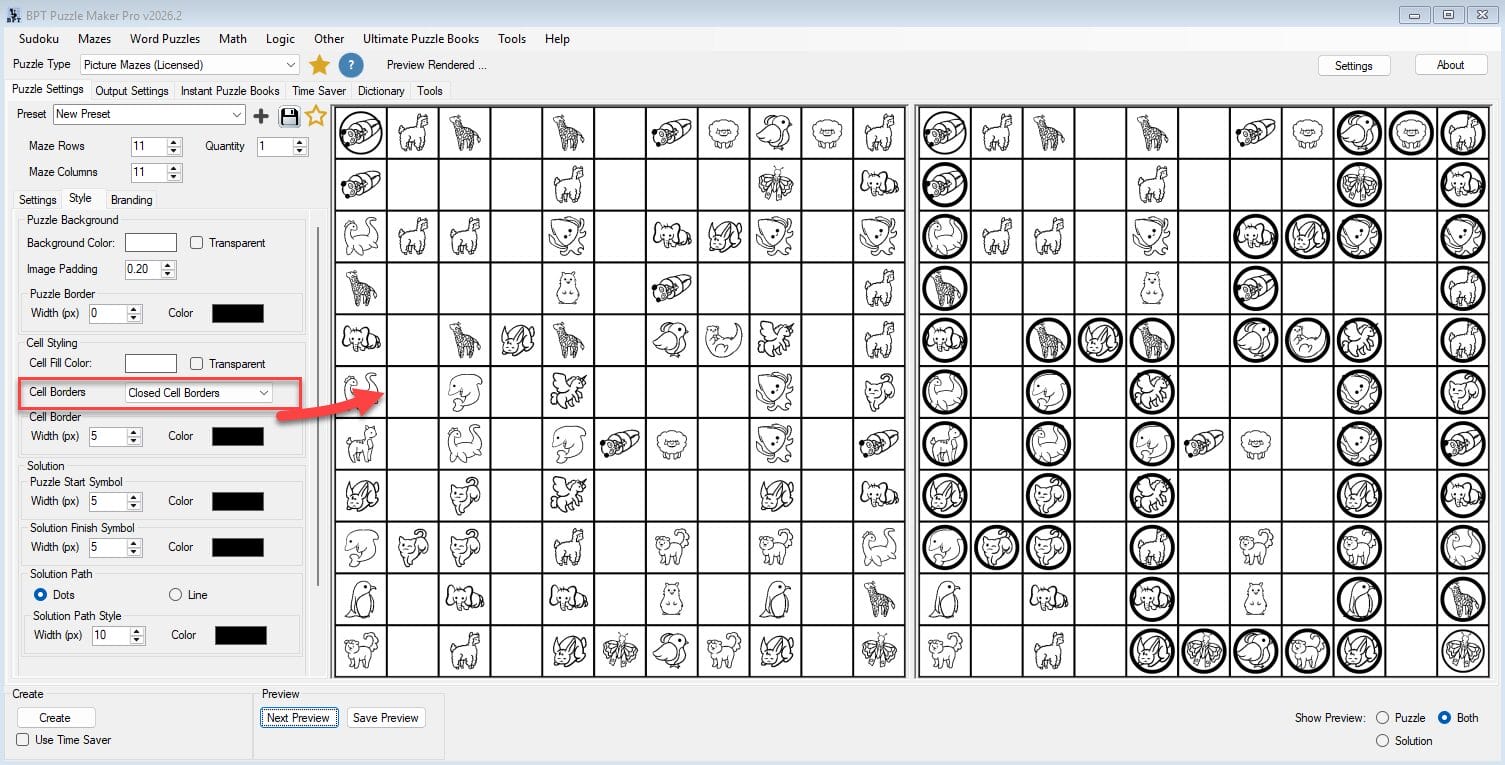Click the floppy disk save preset icon
1505x765 pixels.
click(289, 116)
